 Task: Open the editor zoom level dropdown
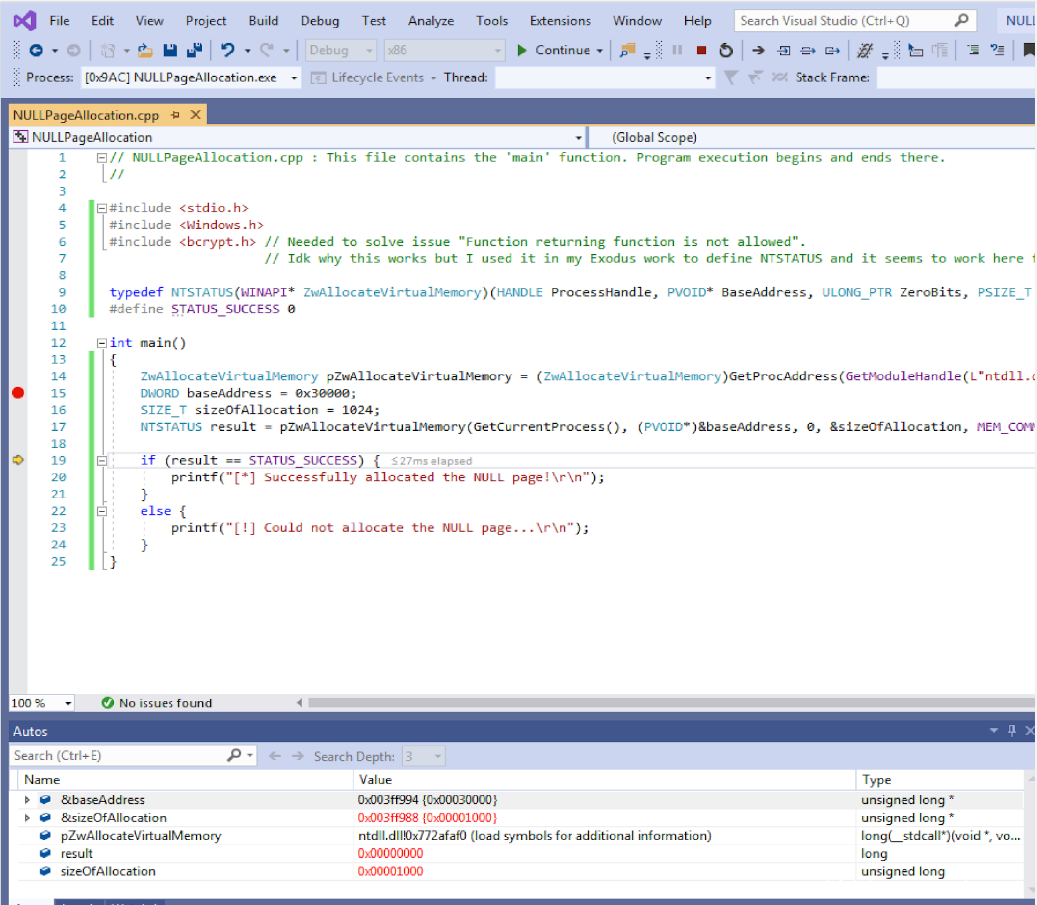click(x=67, y=703)
